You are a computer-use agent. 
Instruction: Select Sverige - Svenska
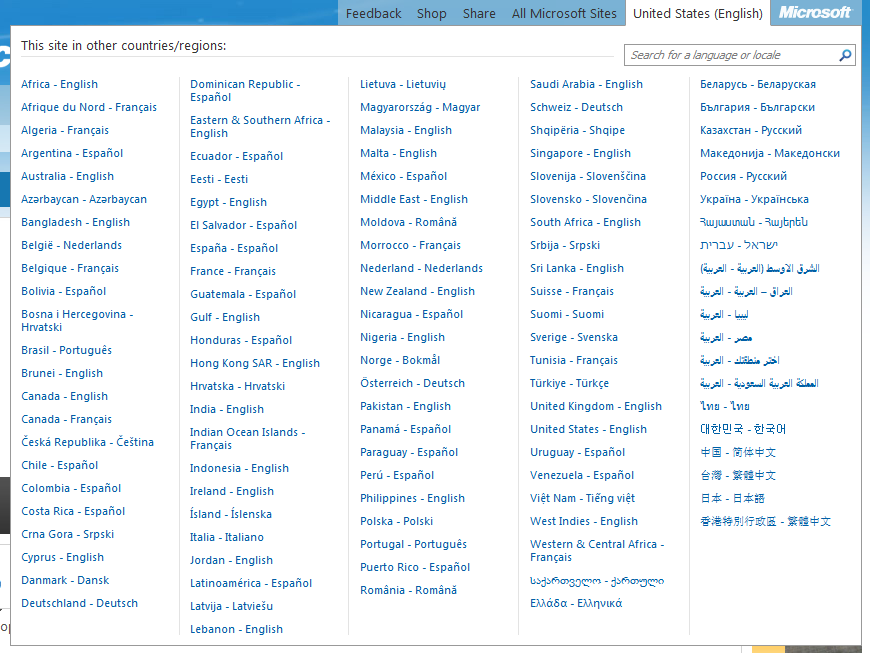tap(574, 337)
